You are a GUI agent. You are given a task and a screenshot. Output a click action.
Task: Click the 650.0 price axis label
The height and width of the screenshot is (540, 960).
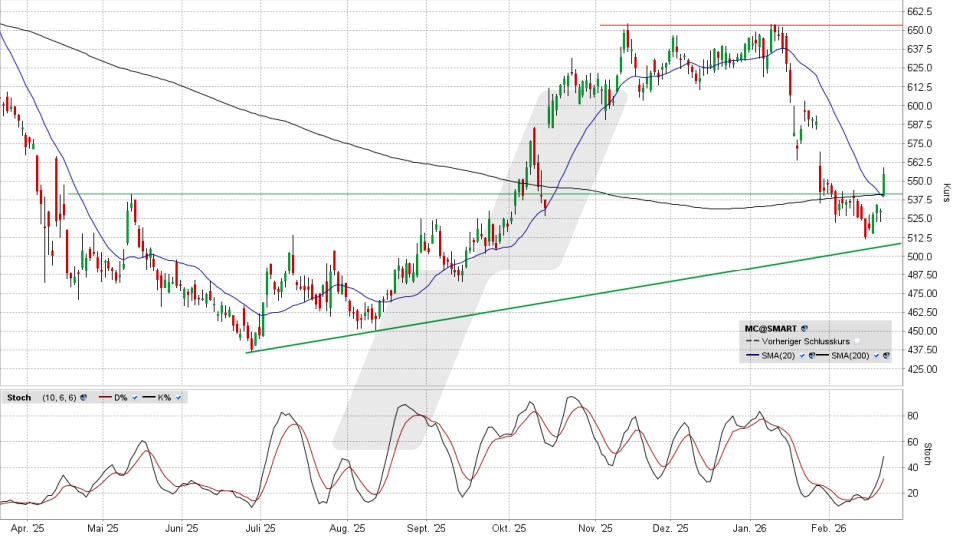[x=920, y=30]
